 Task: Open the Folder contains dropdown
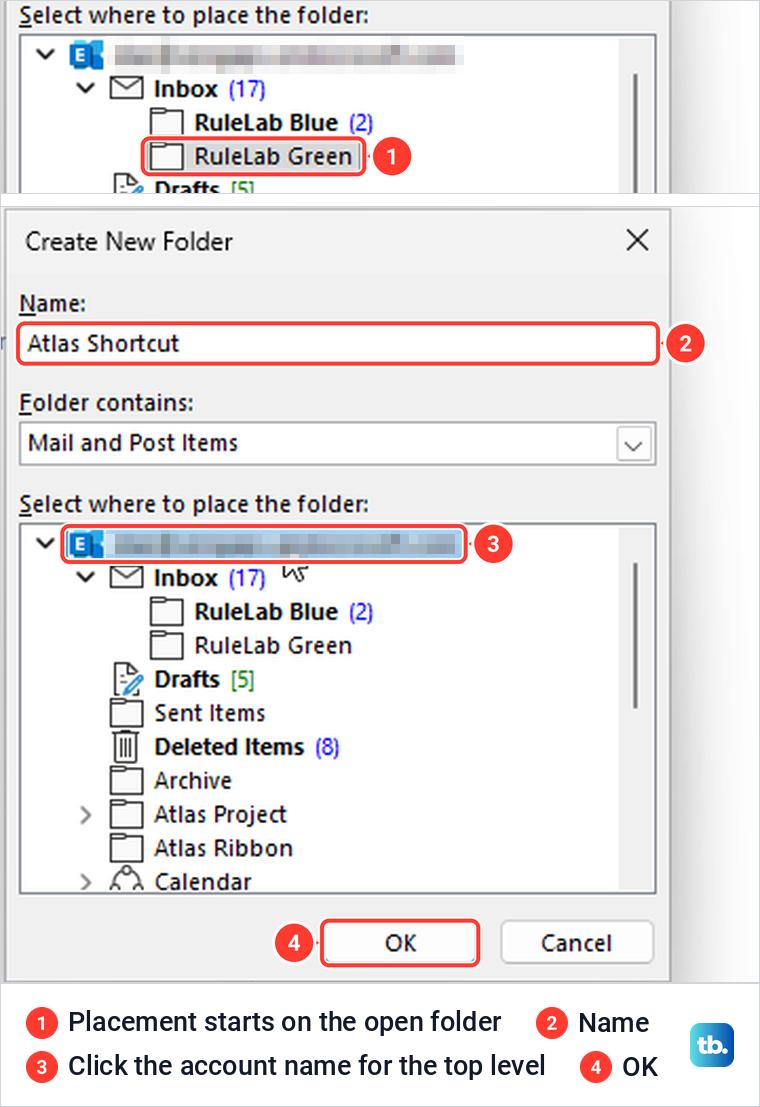click(633, 445)
